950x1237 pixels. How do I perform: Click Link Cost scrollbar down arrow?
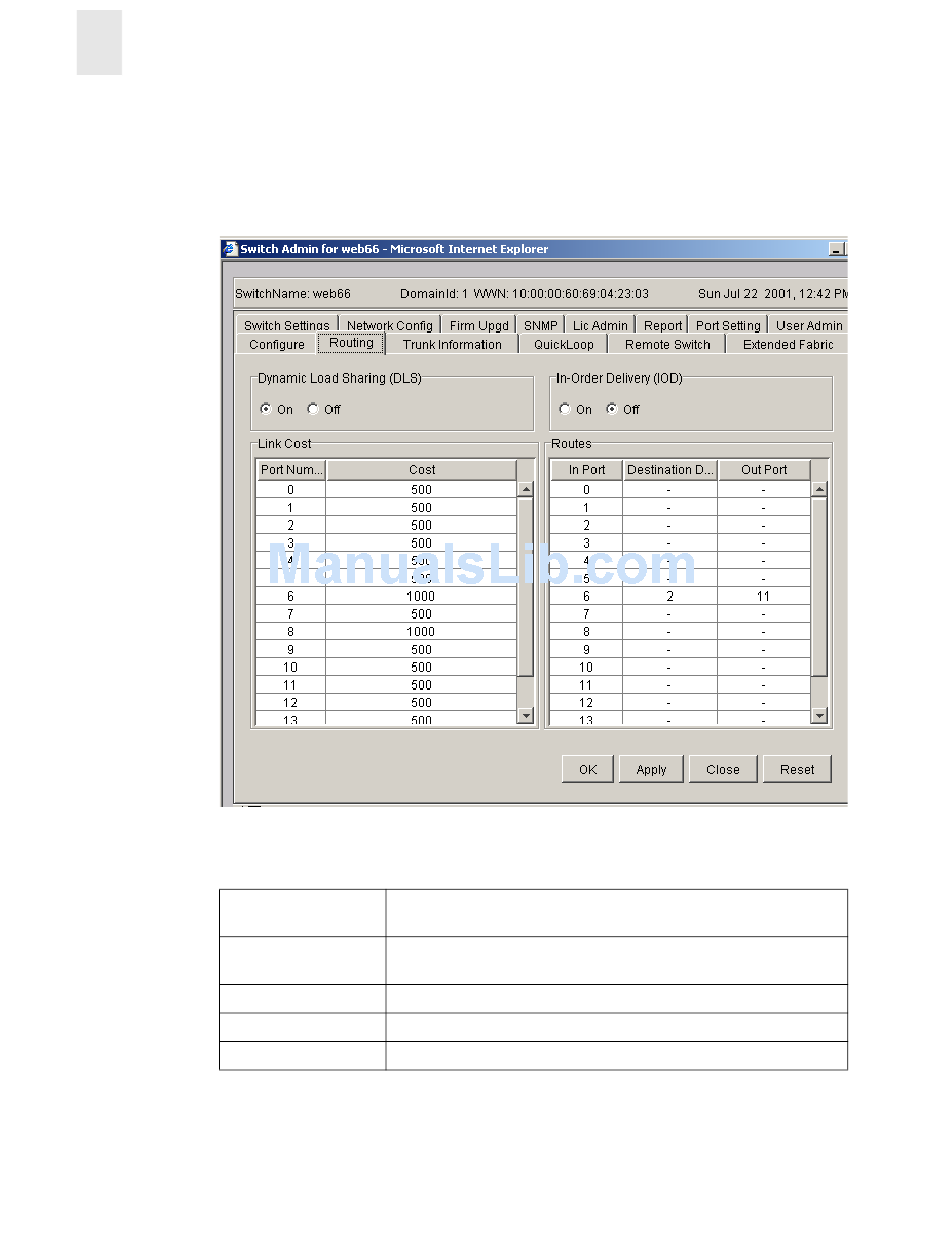tap(525, 715)
